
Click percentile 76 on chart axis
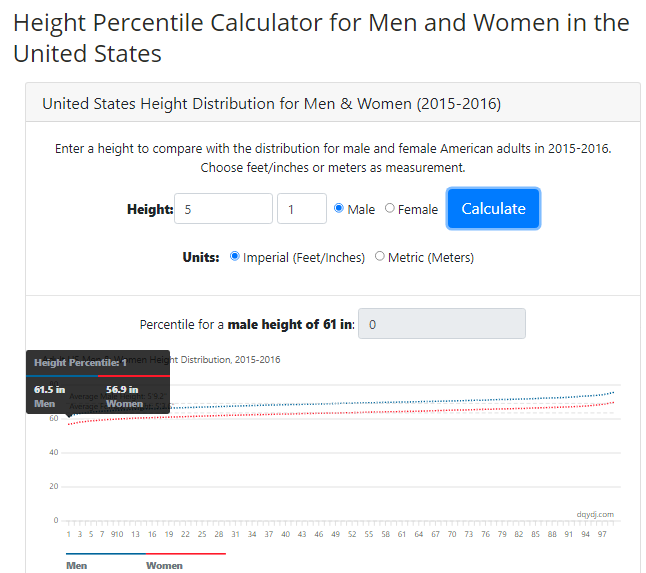click(486, 534)
